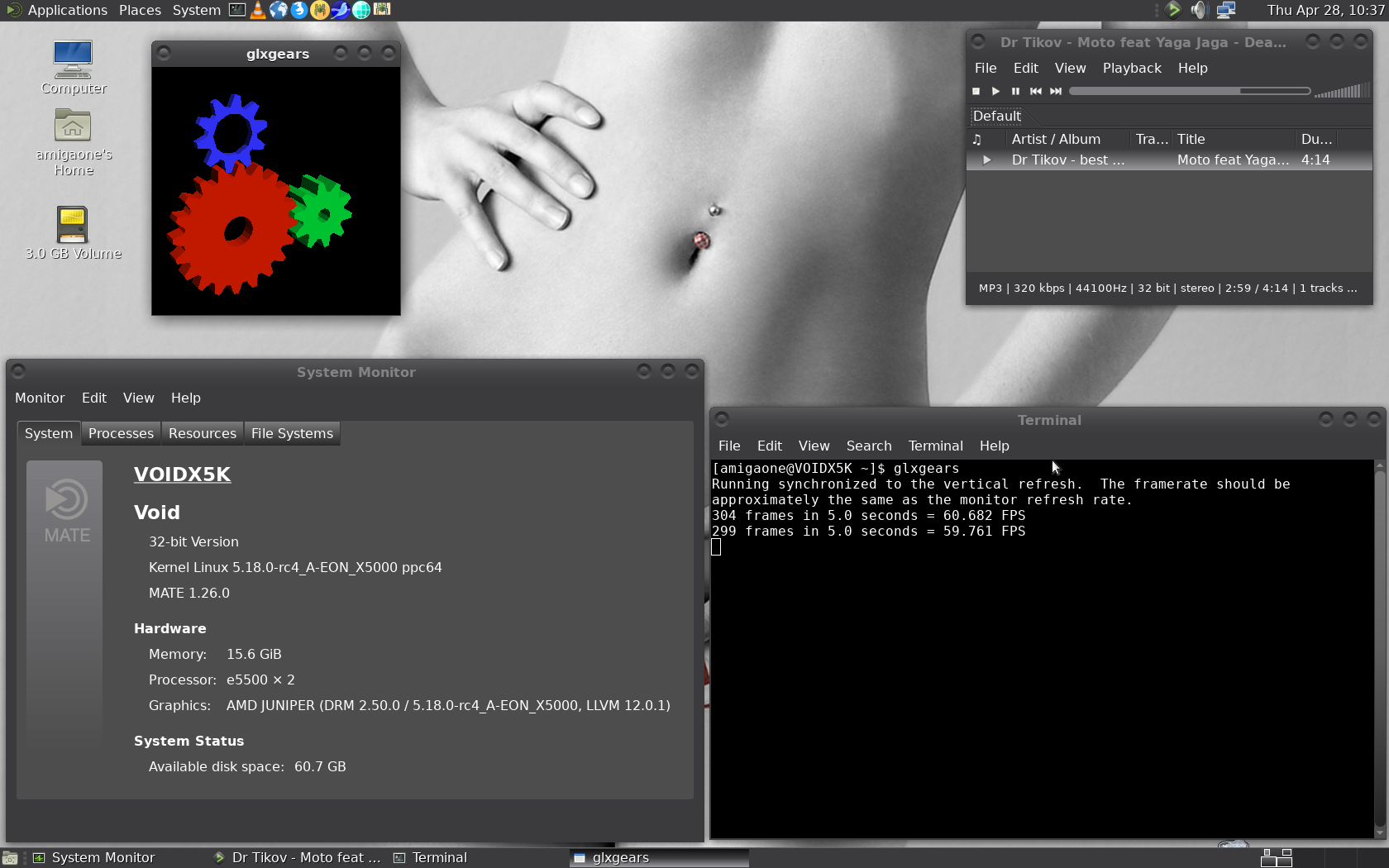This screenshot has height=868, width=1389.
Task: Open VLC media player from top panel
Action: 258,10
